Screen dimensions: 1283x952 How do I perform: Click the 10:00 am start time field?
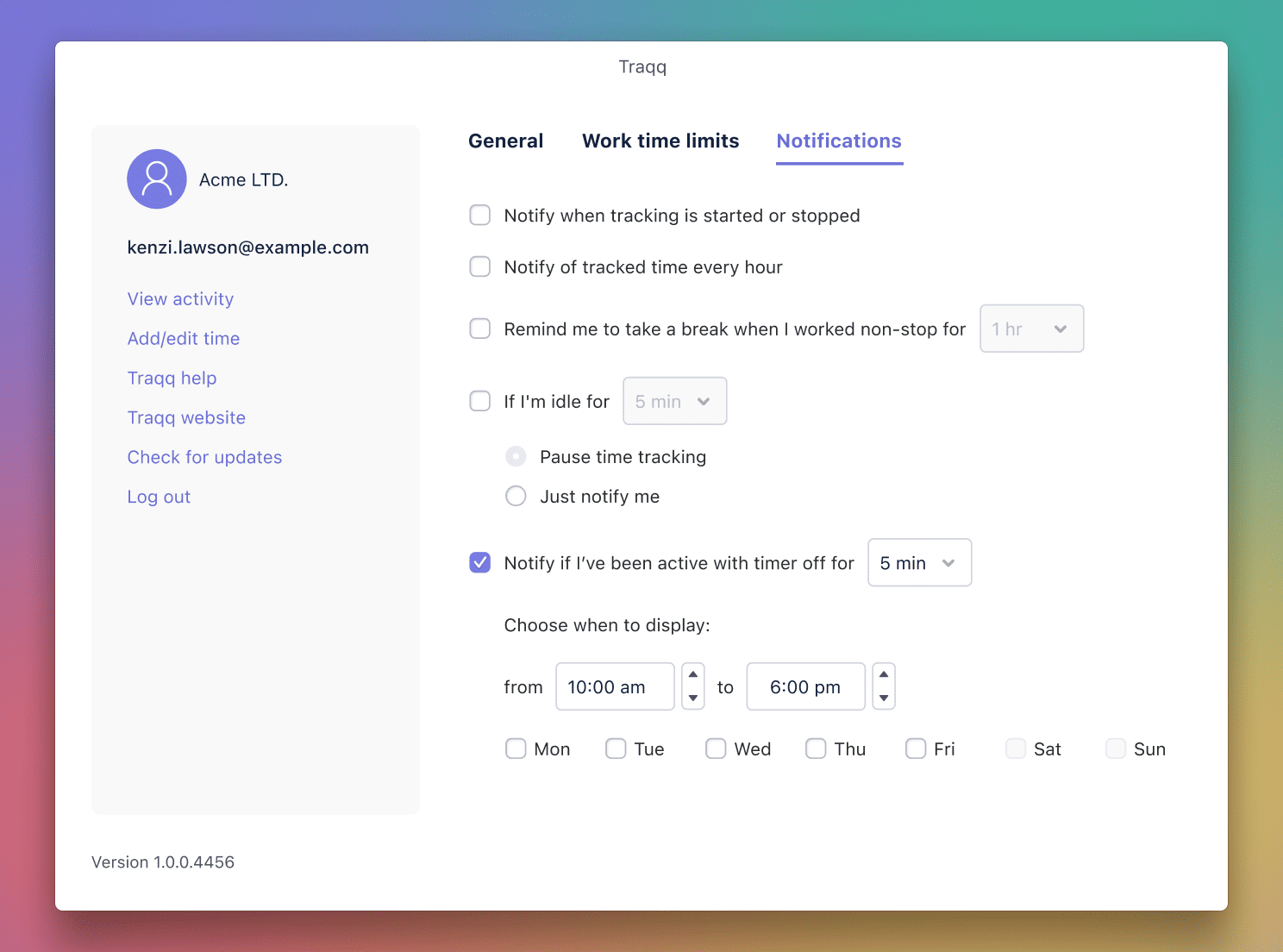[616, 686]
